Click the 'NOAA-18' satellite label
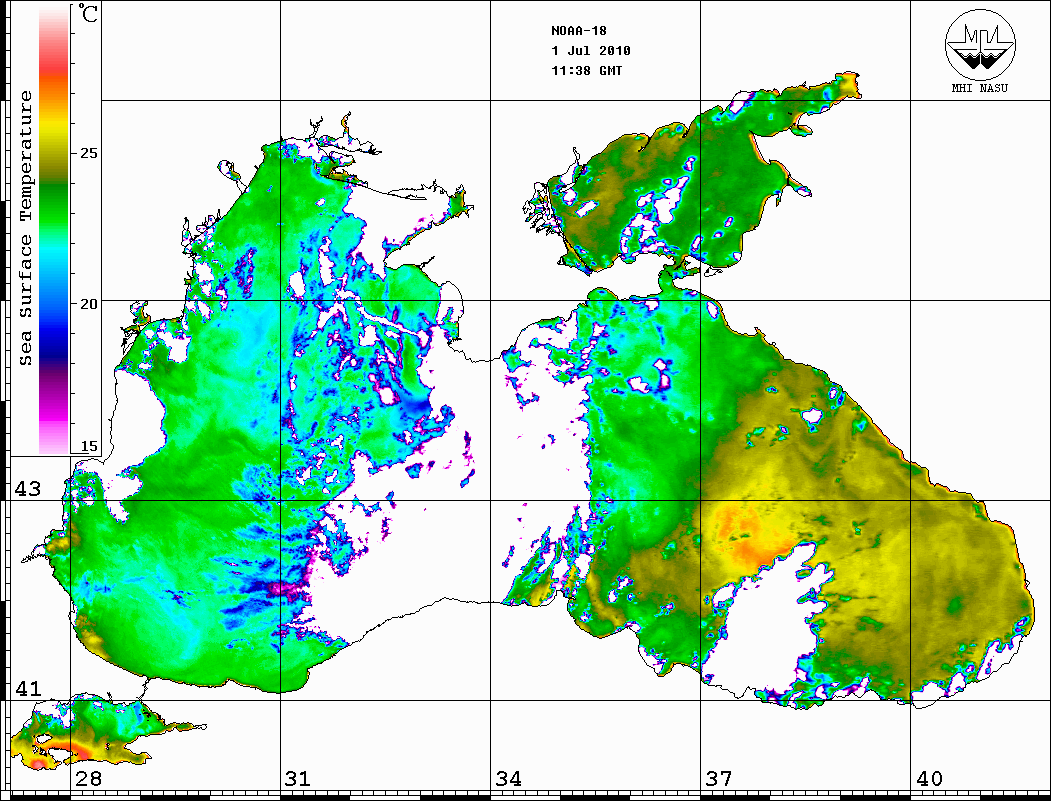Screen dimensions: 1051x801 coord(578,31)
